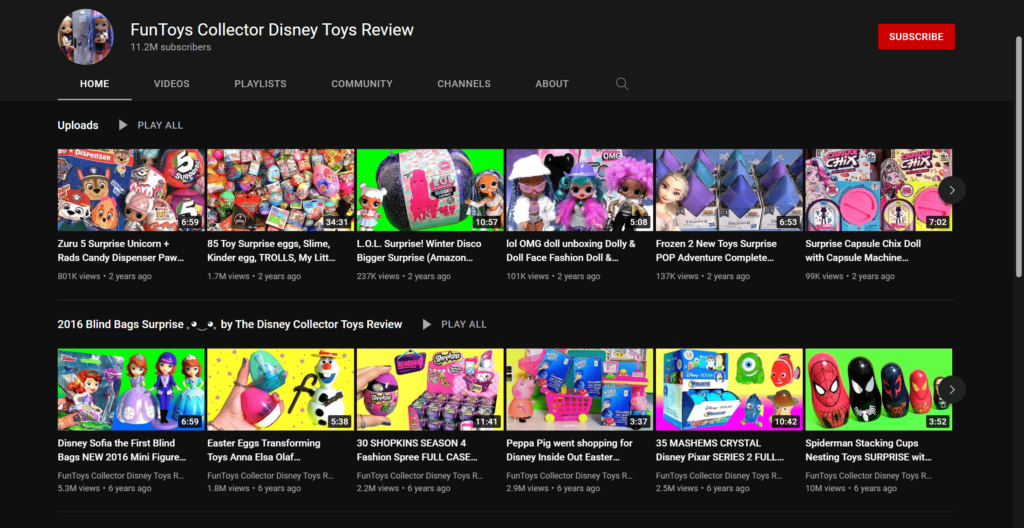The width and height of the screenshot is (1024, 528).
Task: Open Easter Eggs Transforming Toys thumbnail
Action: 281,389
